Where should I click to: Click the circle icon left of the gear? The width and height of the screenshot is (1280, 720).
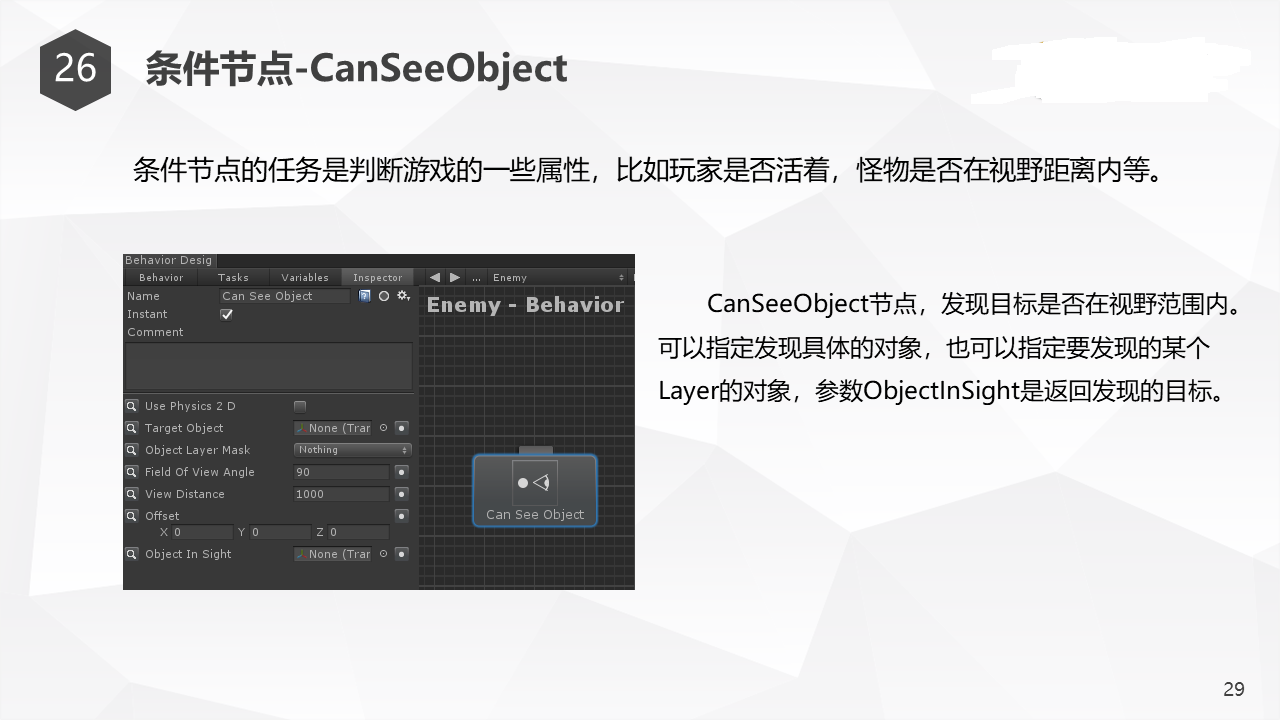click(x=383, y=296)
